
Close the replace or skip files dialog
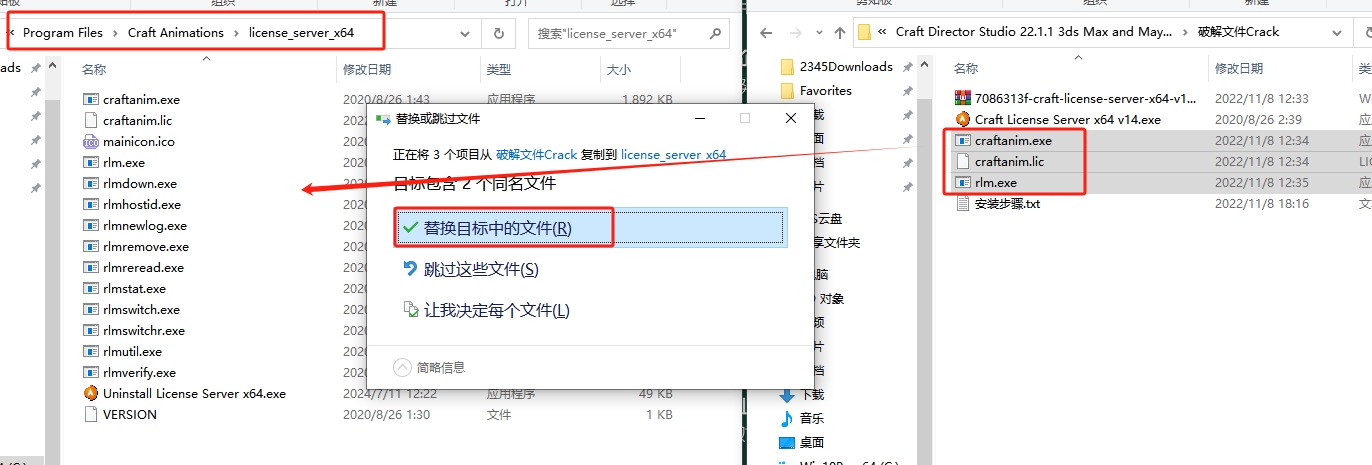[x=791, y=118]
